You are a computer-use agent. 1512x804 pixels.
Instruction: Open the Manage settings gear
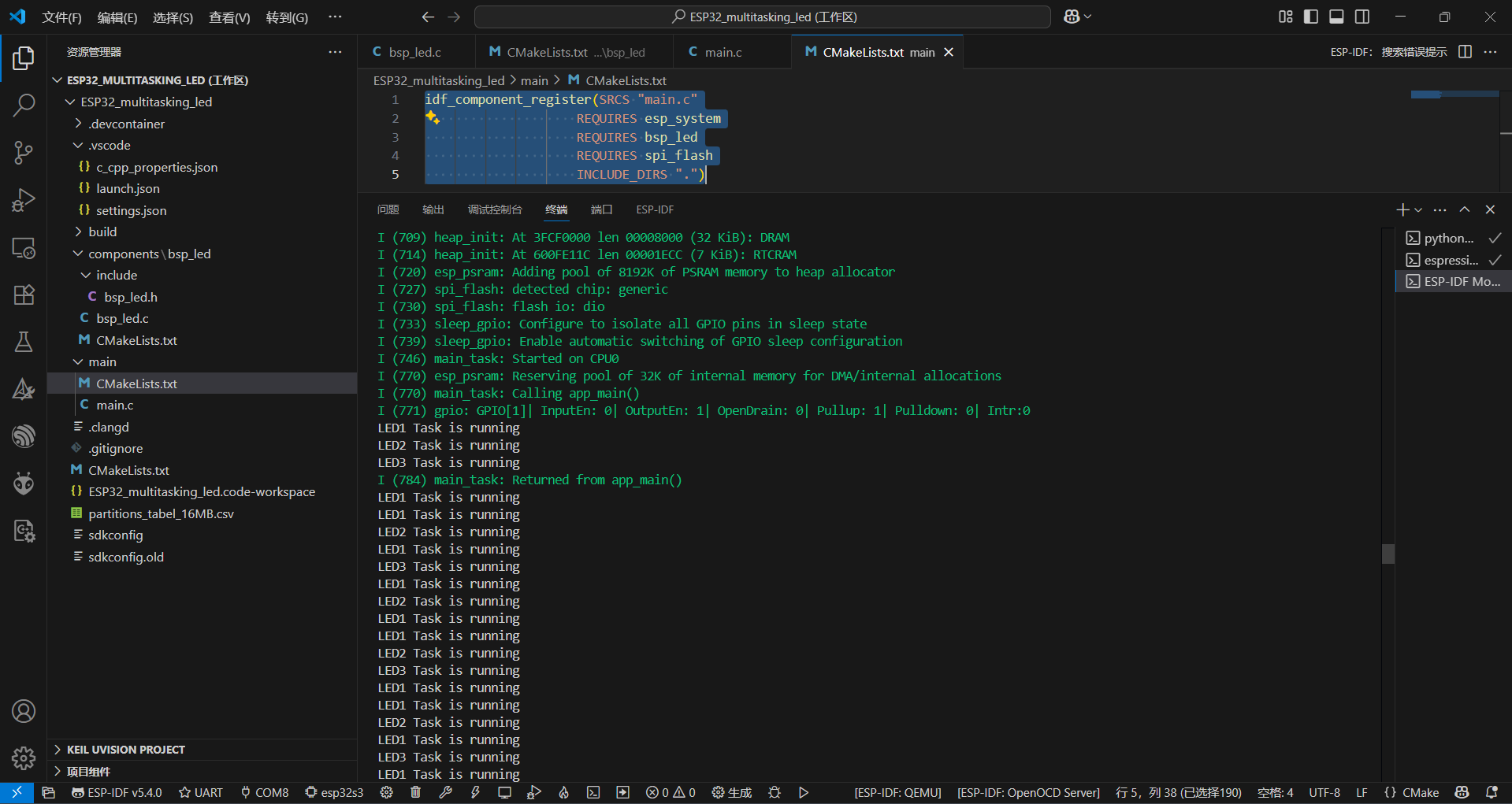[24, 758]
